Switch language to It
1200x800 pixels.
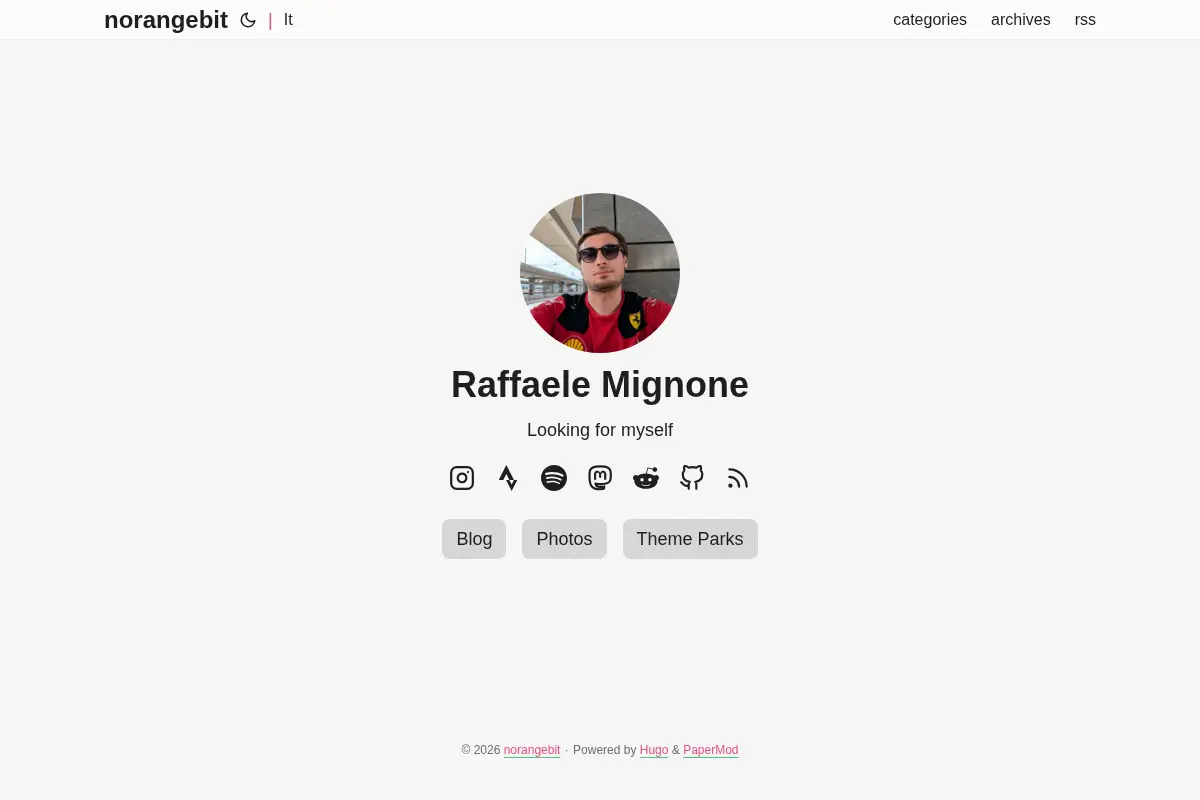[x=288, y=20]
